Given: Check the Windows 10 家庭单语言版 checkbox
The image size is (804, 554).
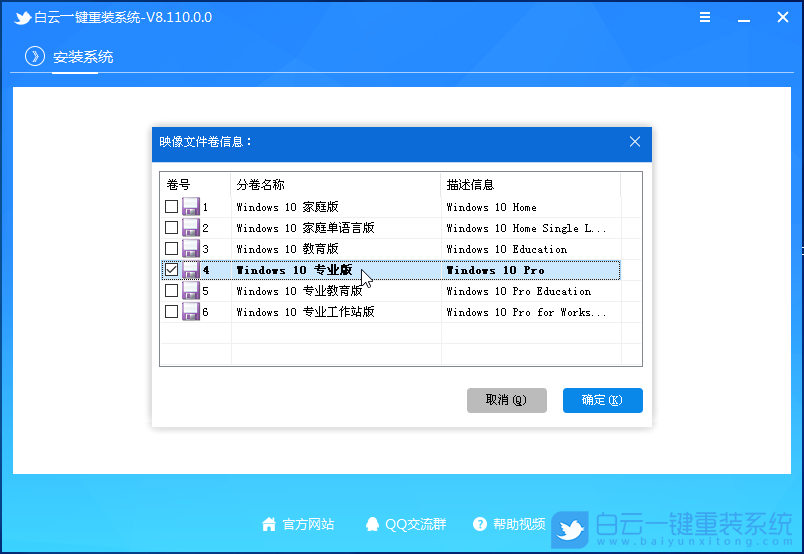Looking at the screenshot, I should pos(171,227).
